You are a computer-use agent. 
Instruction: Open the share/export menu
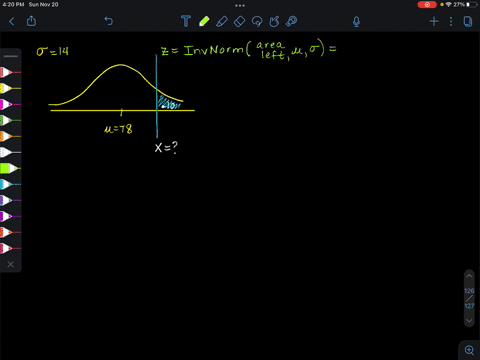coord(31,21)
